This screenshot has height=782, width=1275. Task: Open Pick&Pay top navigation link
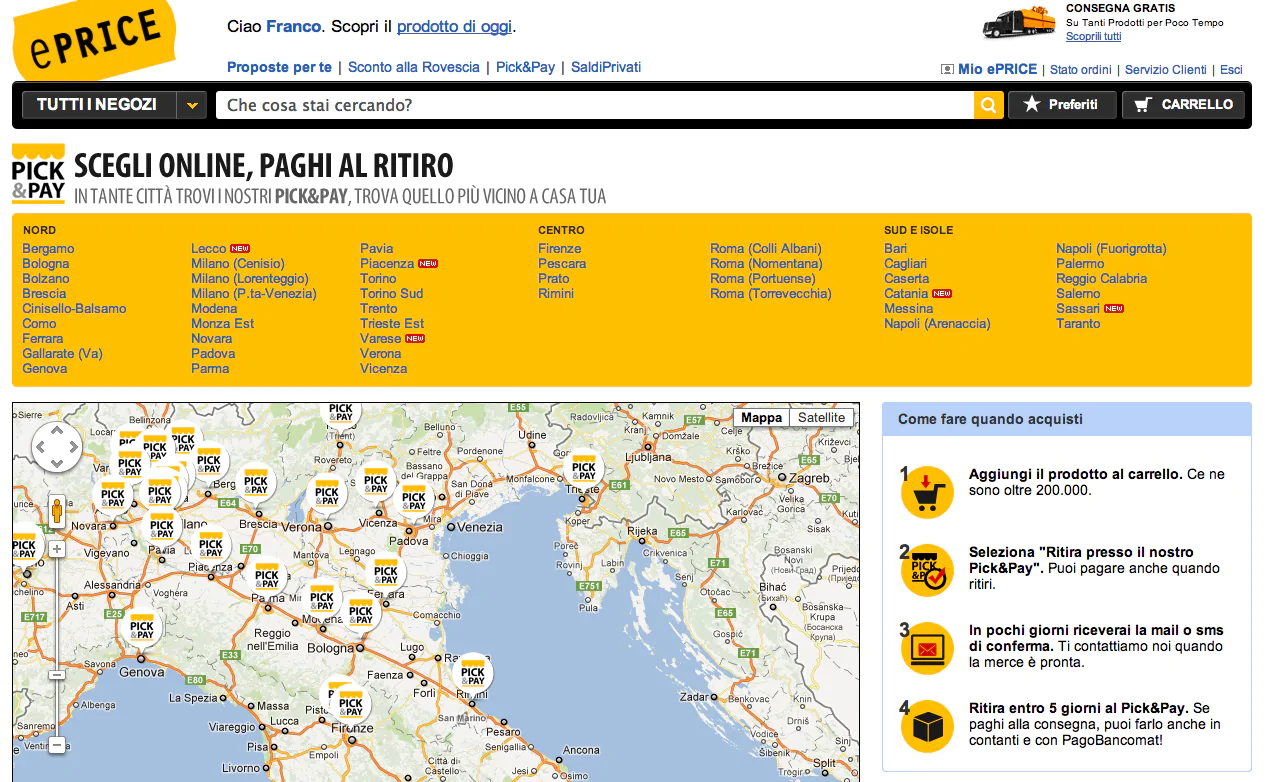(525, 68)
